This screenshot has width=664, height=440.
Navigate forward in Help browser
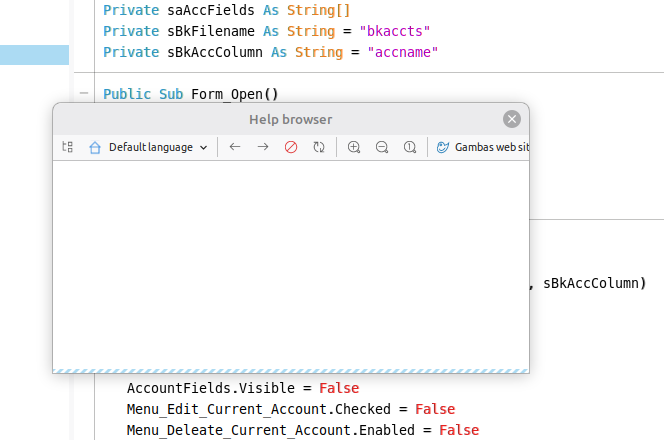[x=263, y=147]
